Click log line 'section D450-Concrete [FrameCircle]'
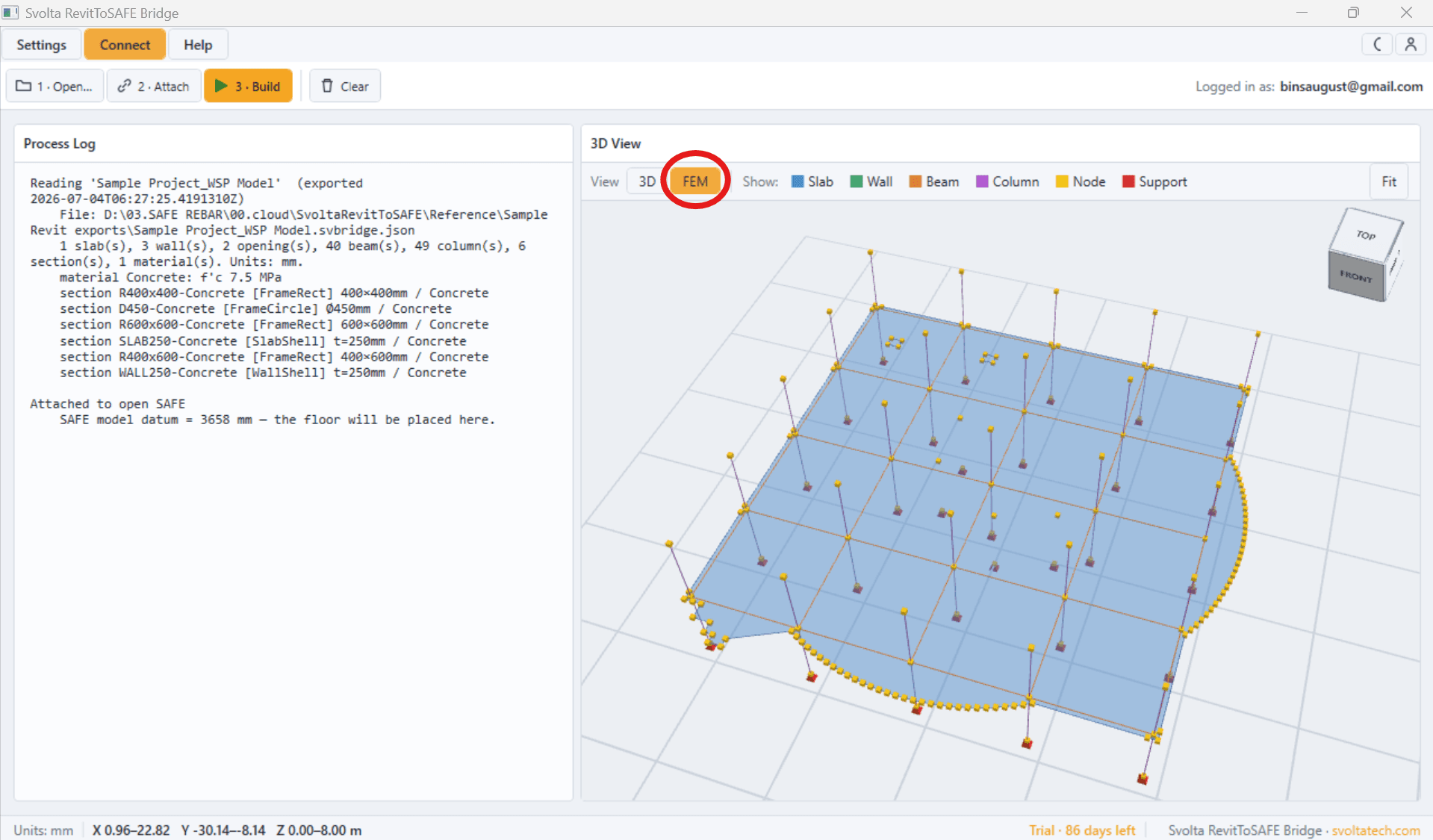Viewport: 1433px width, 840px height. [x=255, y=309]
